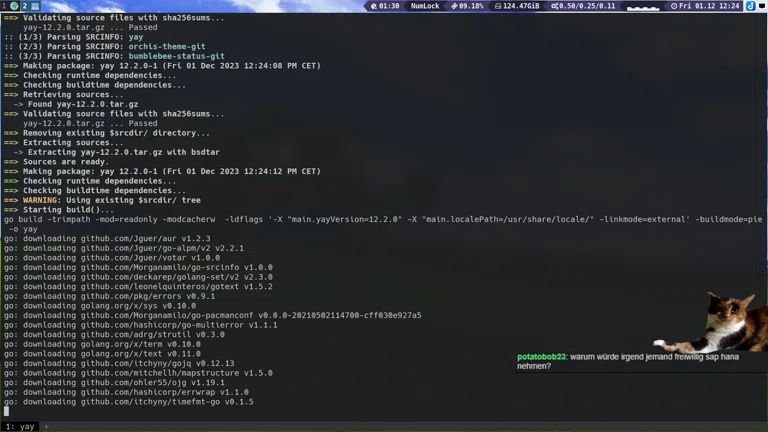
Task: Click the 'WARNING: Using existing $srcdir/ tree' line
Action: click(102, 200)
